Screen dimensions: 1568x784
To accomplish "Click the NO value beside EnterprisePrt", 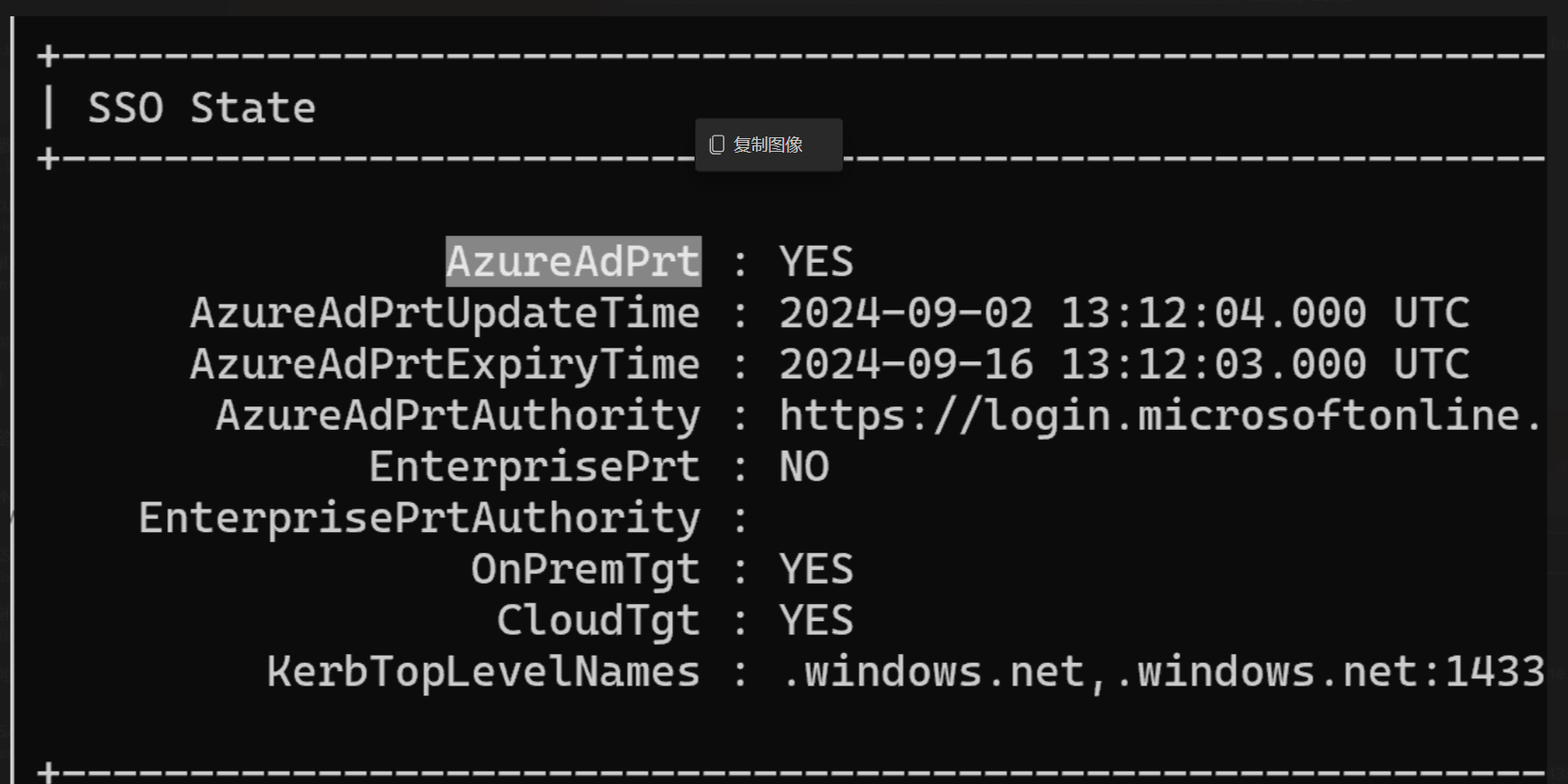I will point(804,467).
